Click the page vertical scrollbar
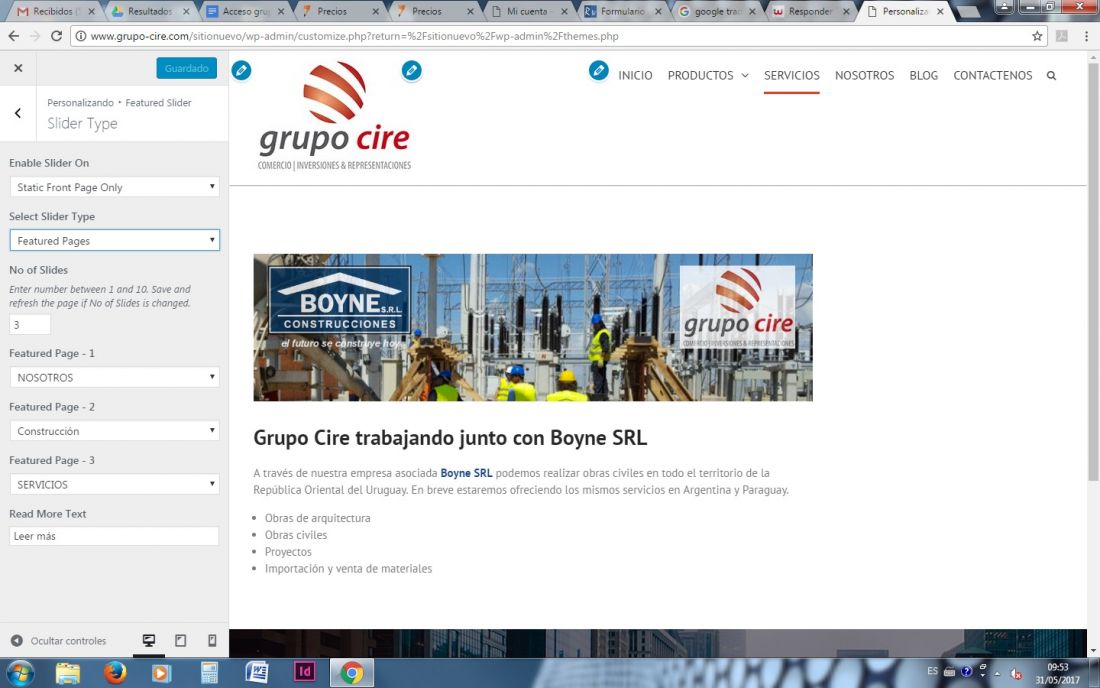Viewport: 1100px width, 688px height. click(x=1093, y=274)
